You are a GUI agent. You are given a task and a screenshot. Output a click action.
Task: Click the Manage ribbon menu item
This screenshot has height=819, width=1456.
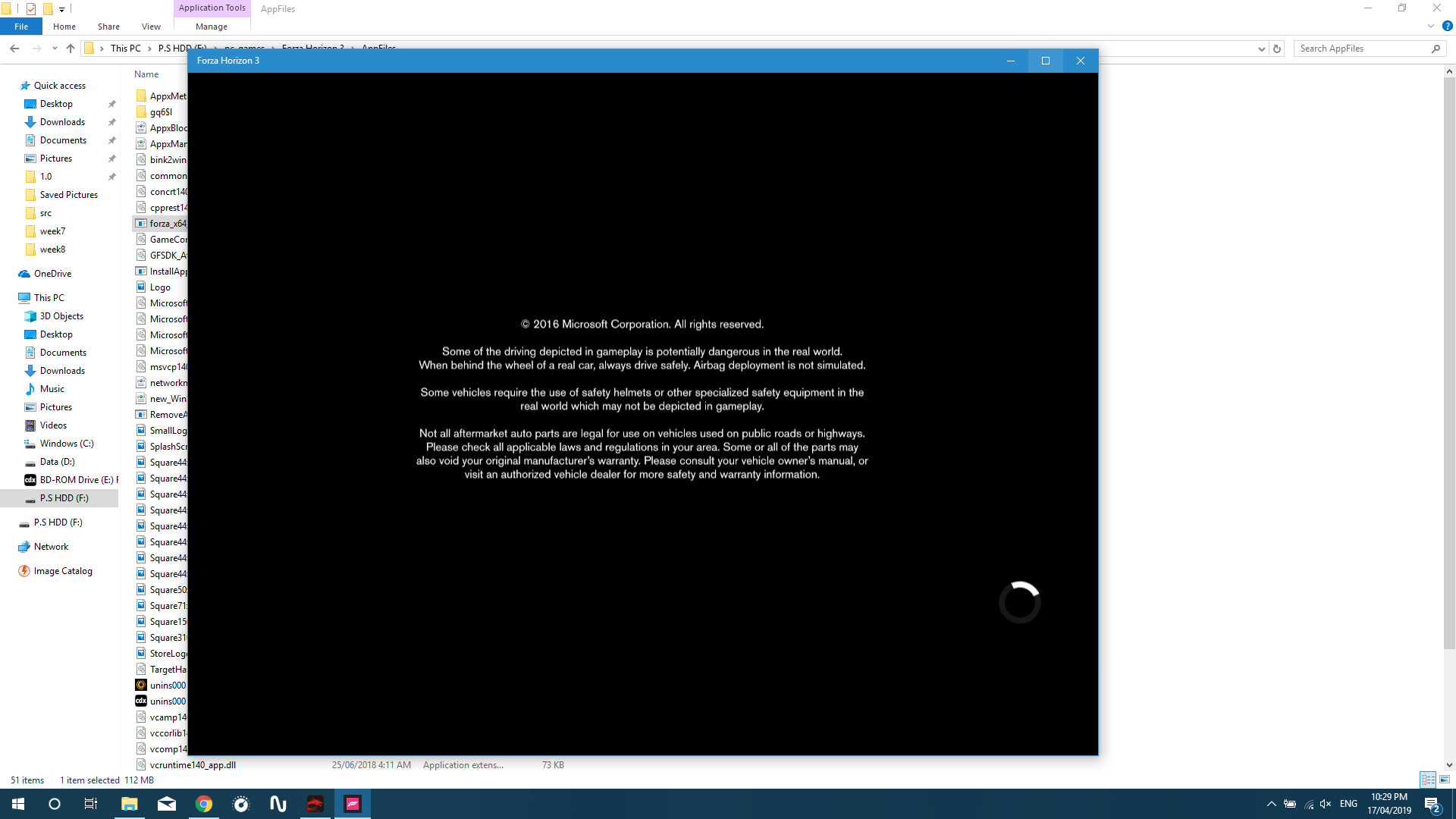[211, 26]
